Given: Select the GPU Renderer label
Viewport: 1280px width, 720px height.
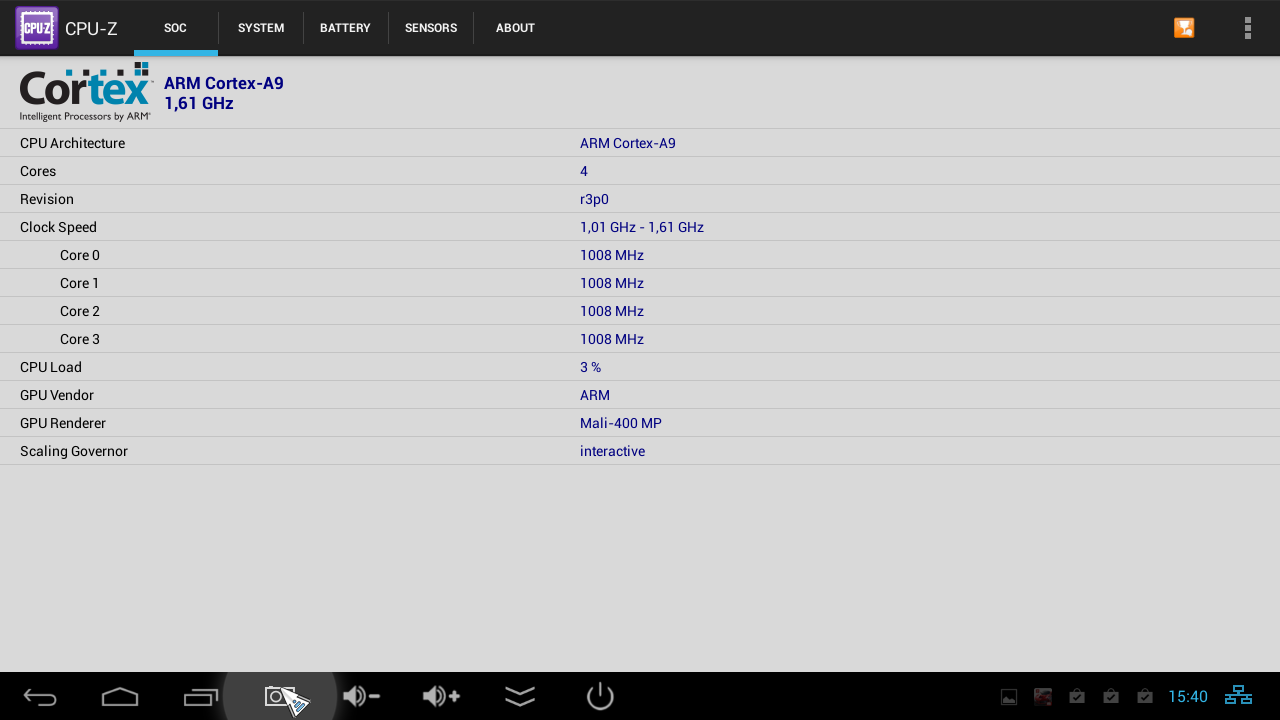Looking at the screenshot, I should point(63,423).
